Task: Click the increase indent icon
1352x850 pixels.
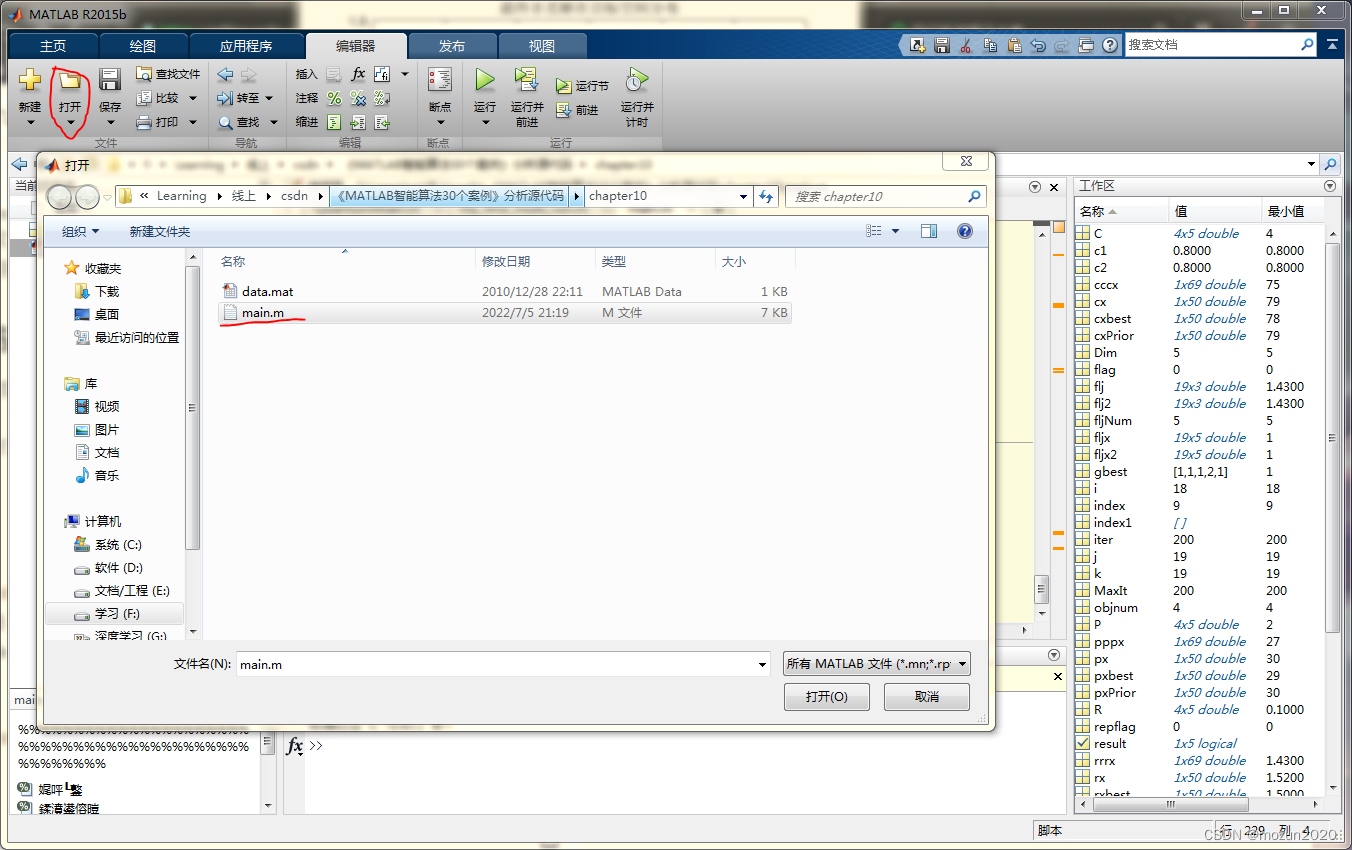Action: [x=358, y=122]
